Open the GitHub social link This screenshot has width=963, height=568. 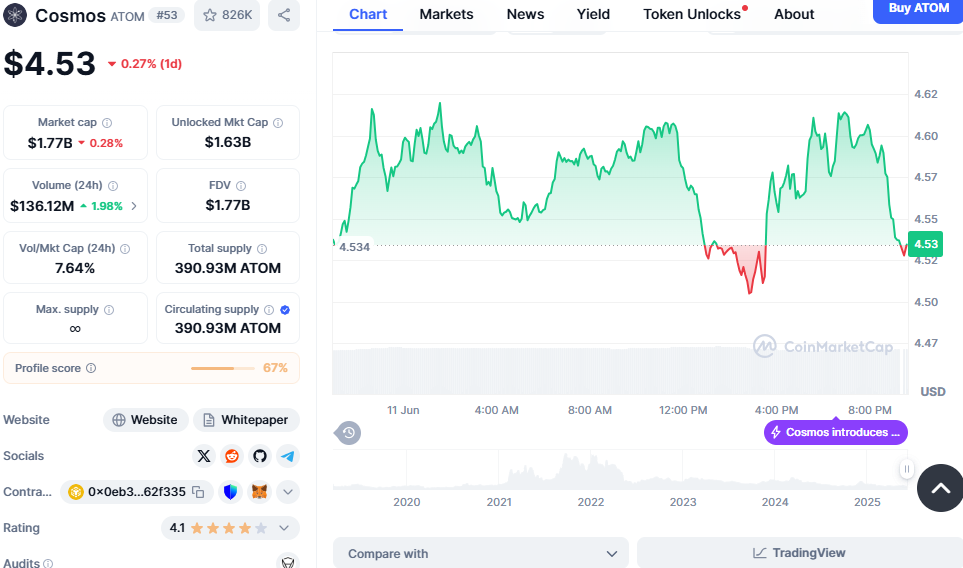pos(260,456)
